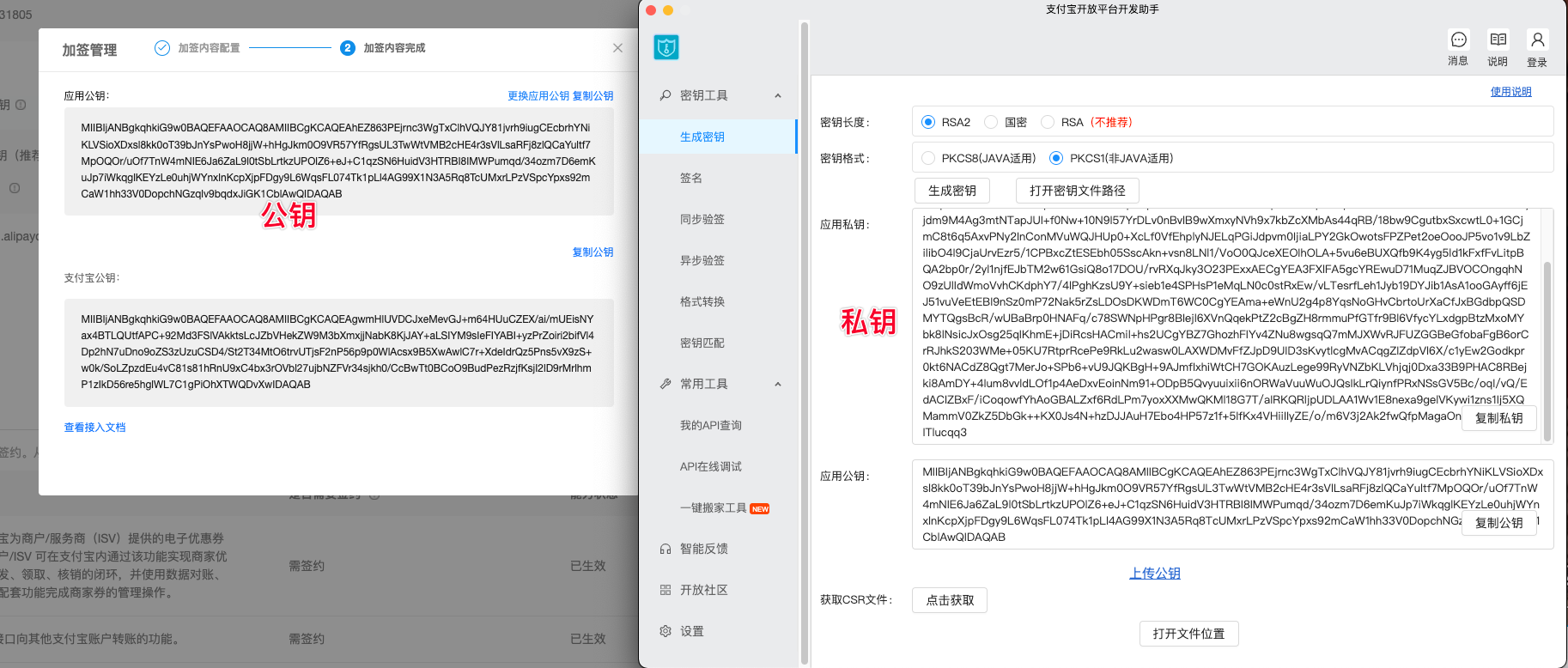Click the gear icon beside 设置

click(x=665, y=631)
